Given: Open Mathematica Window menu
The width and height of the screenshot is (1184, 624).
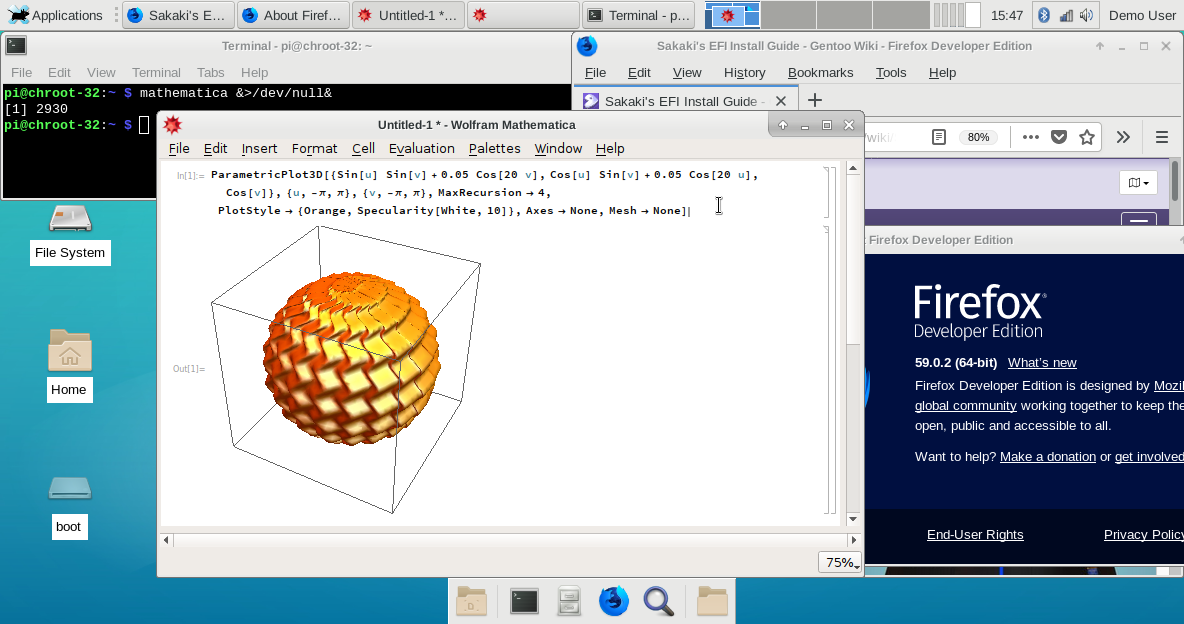Looking at the screenshot, I should pos(558,149).
